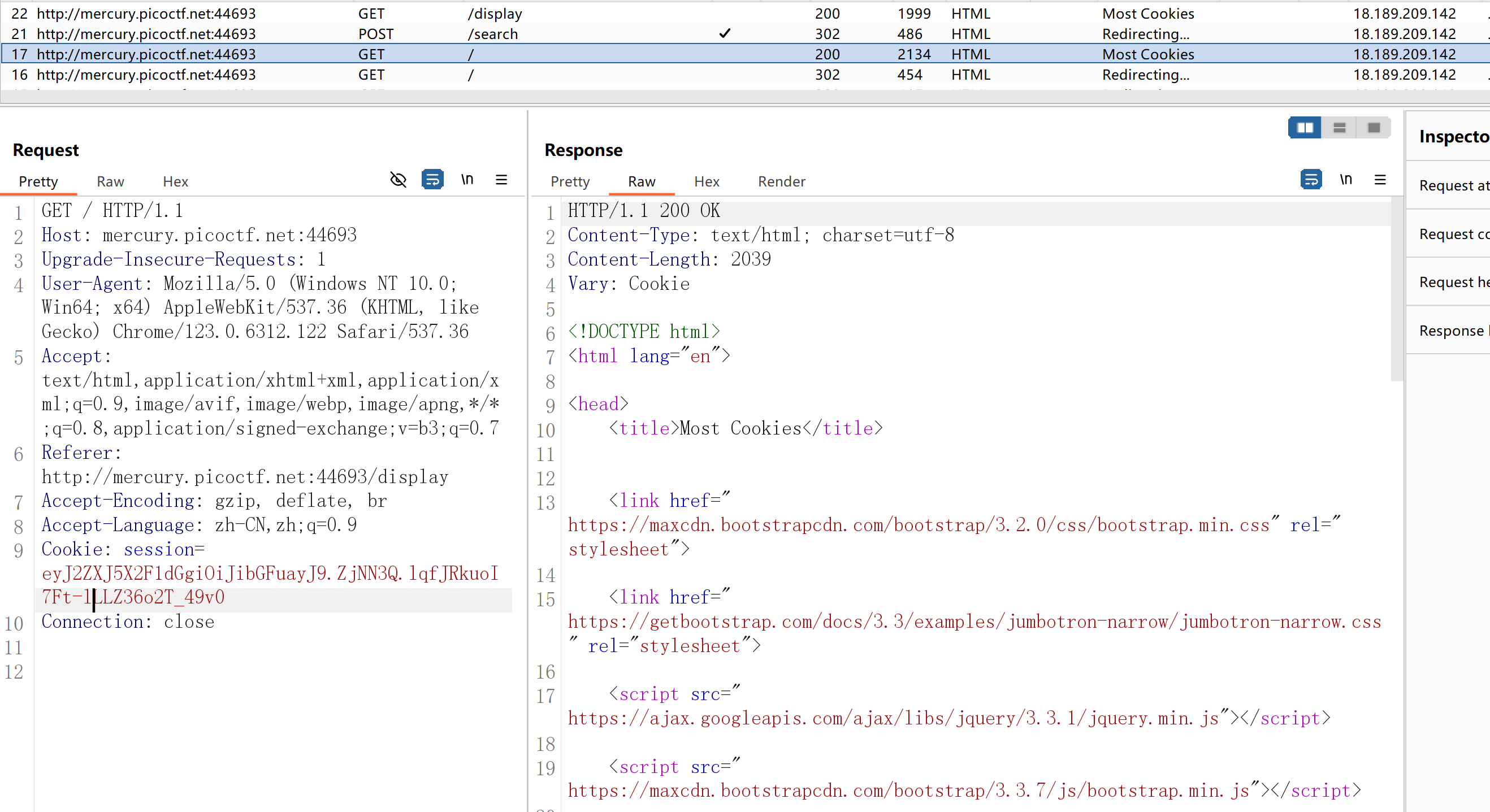Switch Request view to Hex tab
This screenshot has height=812, width=1490.
pos(175,181)
